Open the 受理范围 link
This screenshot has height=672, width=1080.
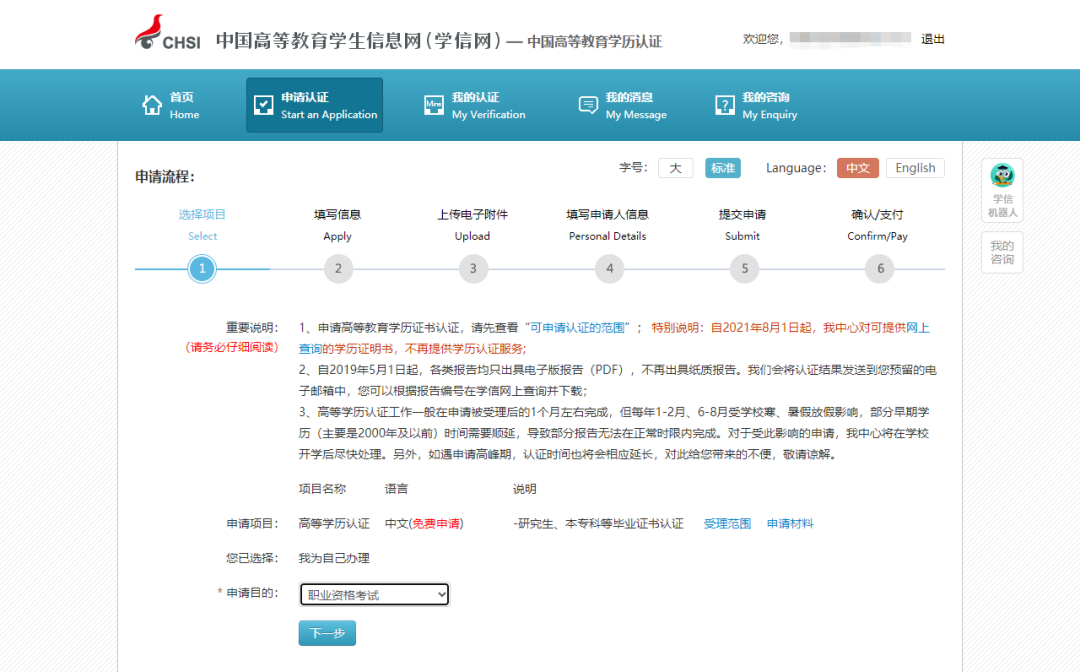(726, 522)
